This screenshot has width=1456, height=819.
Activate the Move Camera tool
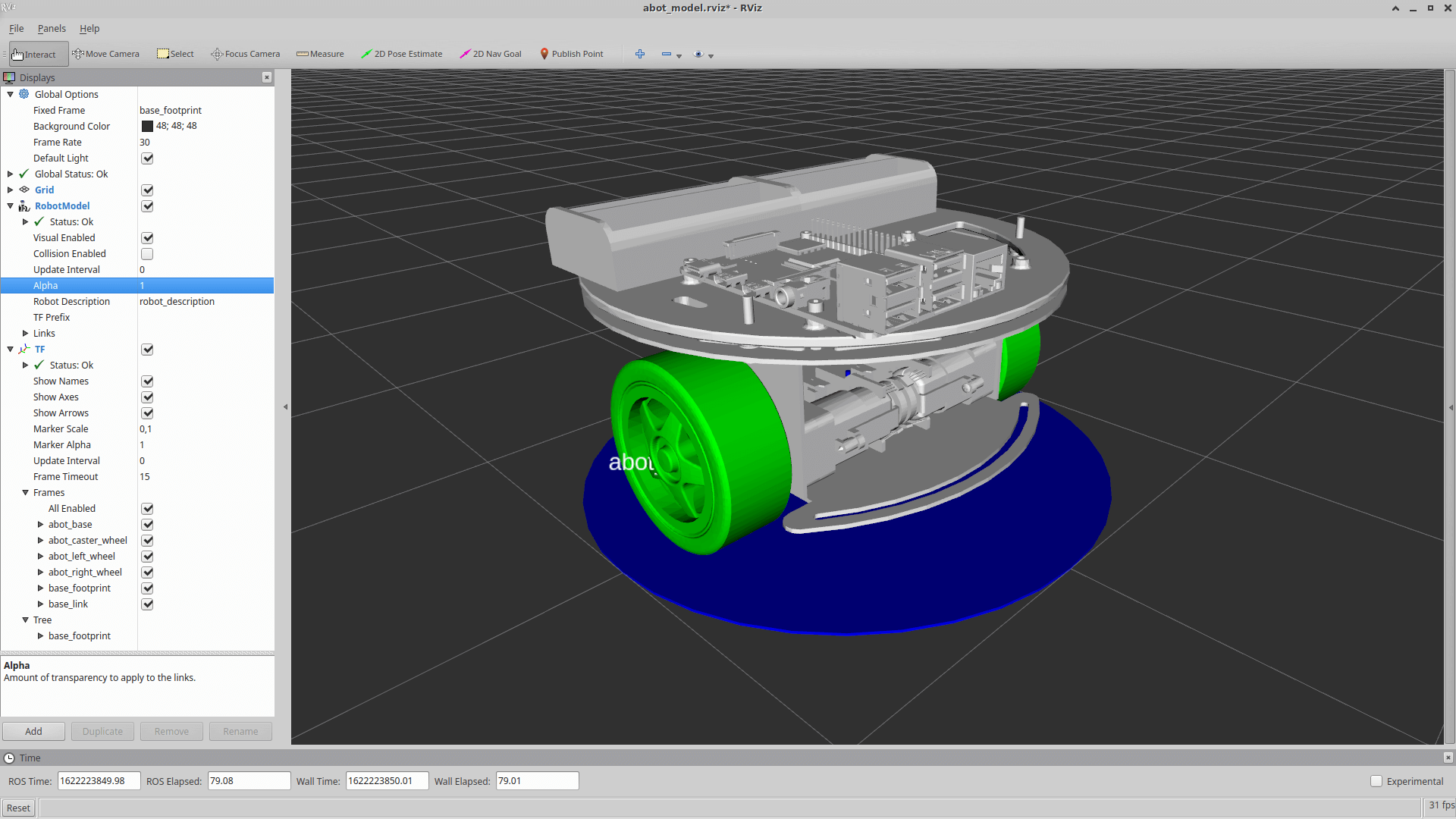pyautogui.click(x=105, y=54)
